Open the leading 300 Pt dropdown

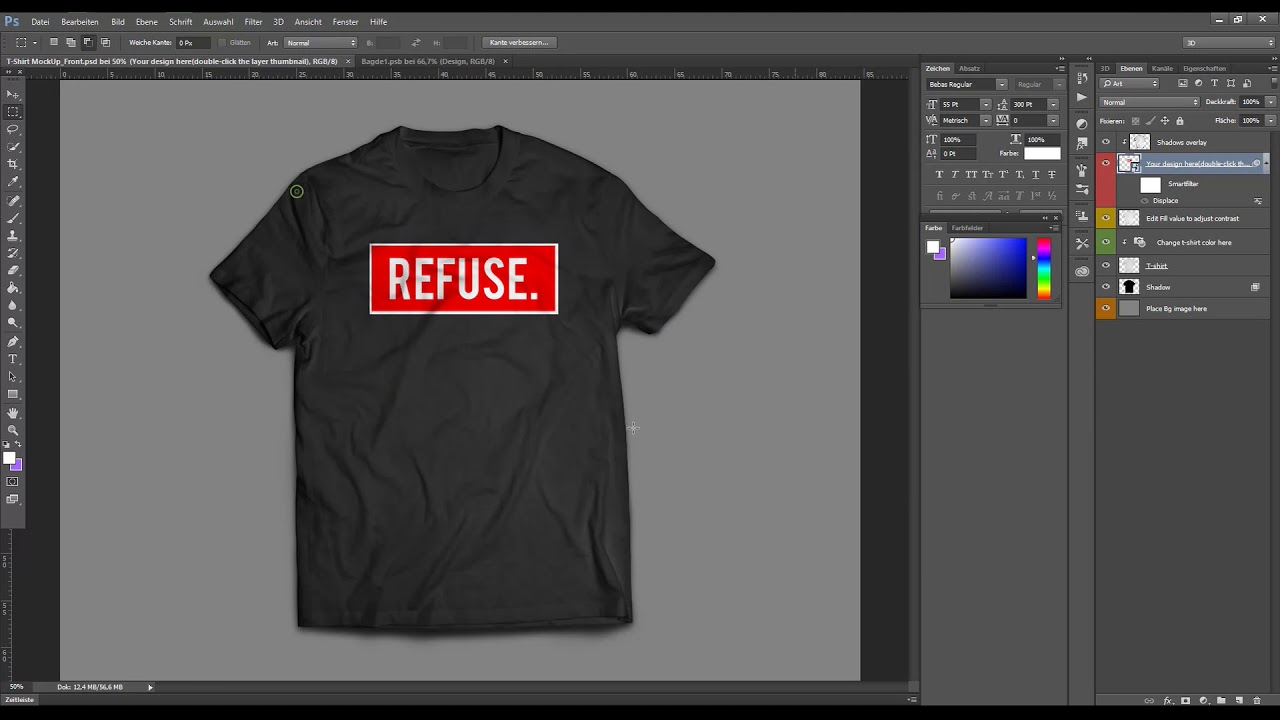click(x=1053, y=104)
